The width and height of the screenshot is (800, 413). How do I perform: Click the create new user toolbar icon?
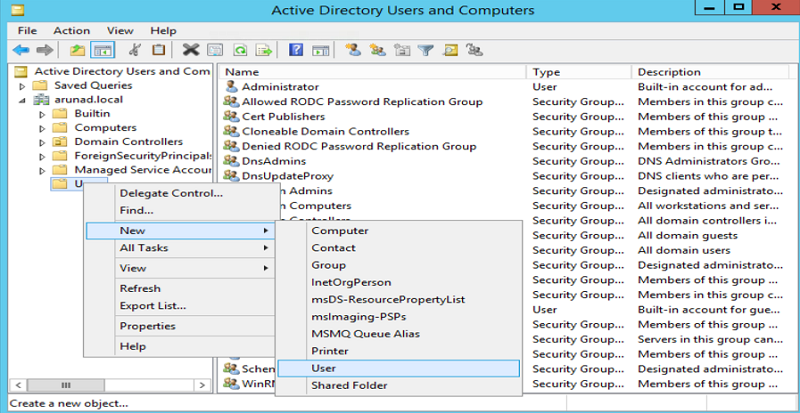(x=353, y=50)
